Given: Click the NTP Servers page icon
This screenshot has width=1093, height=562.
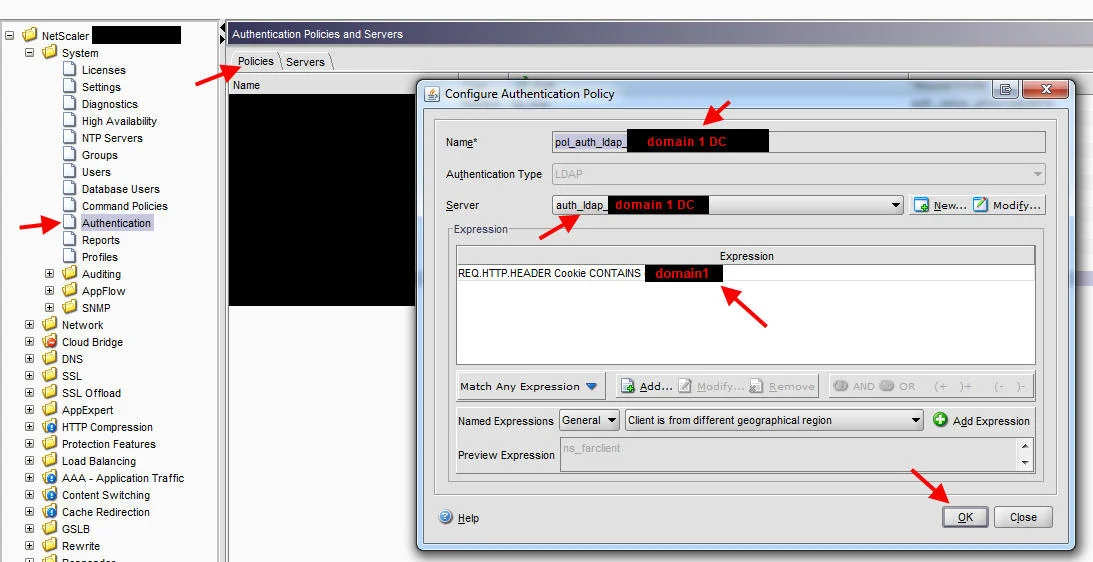Looking at the screenshot, I should point(69,137).
